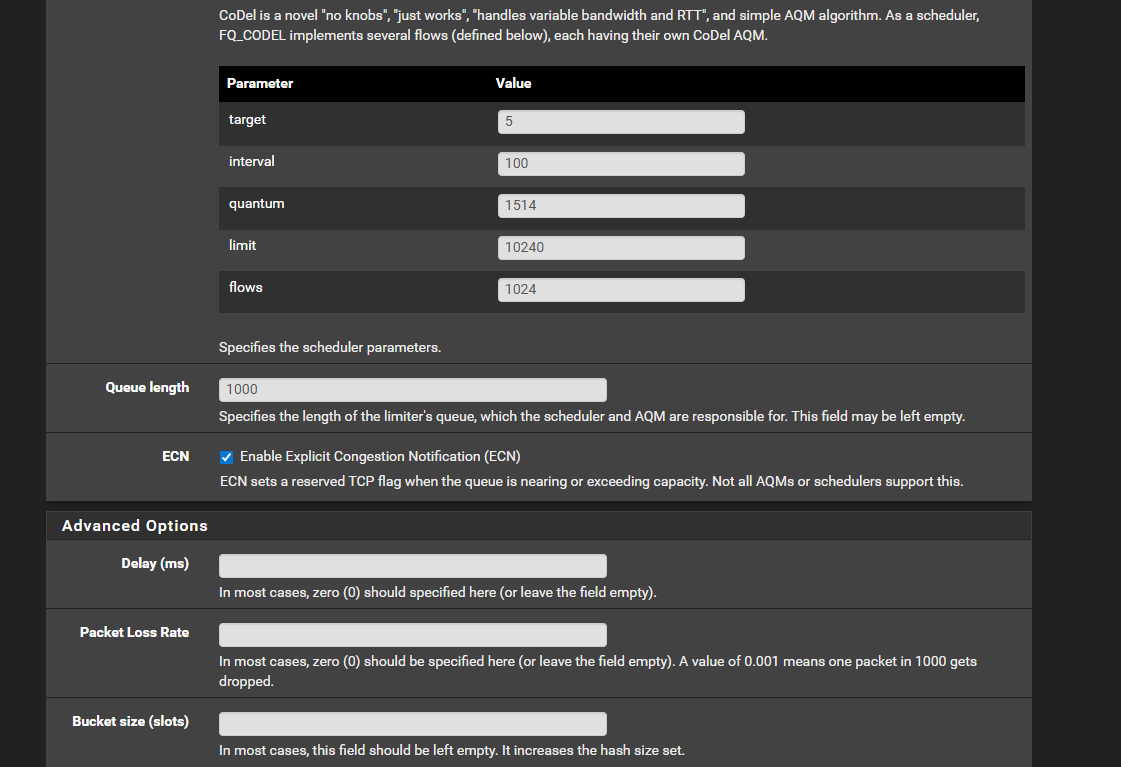Select the interval value input box
The width and height of the screenshot is (1121, 767).
(620, 164)
